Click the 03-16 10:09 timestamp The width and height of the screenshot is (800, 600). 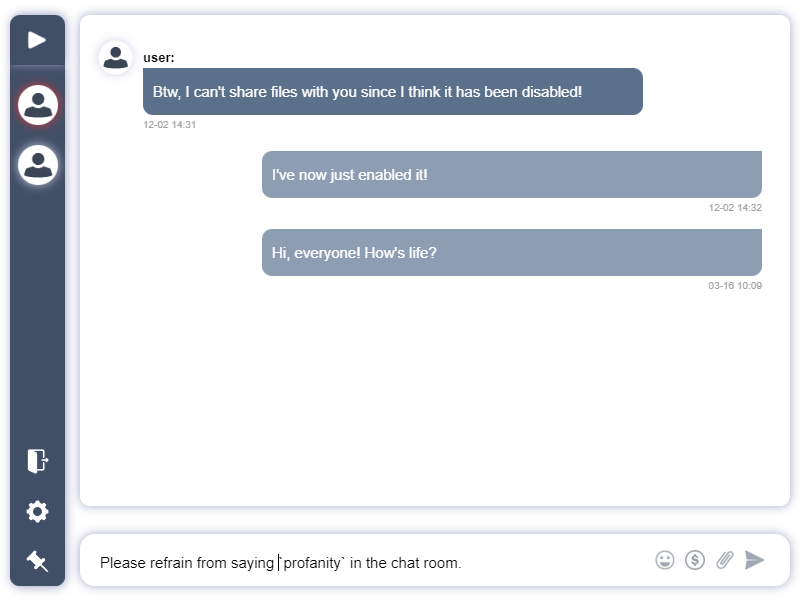pyautogui.click(x=735, y=286)
